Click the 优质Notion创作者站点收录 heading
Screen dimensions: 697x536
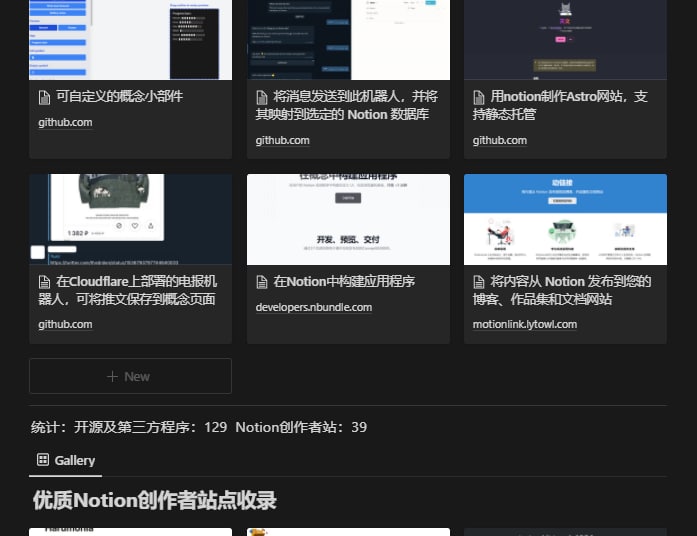coord(154,500)
